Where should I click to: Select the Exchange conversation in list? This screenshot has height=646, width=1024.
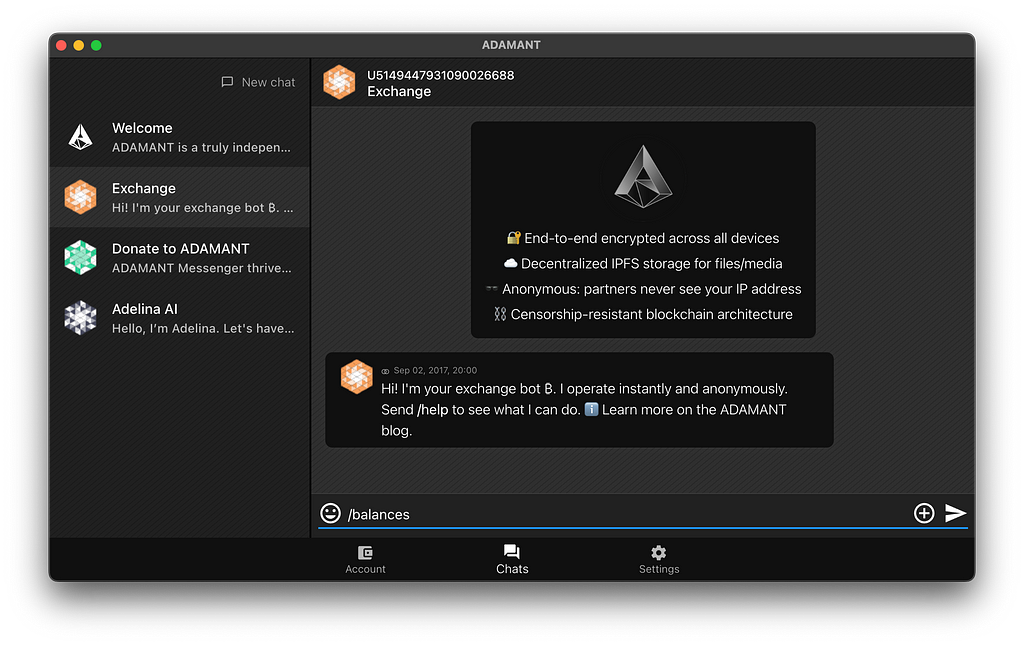tap(180, 197)
